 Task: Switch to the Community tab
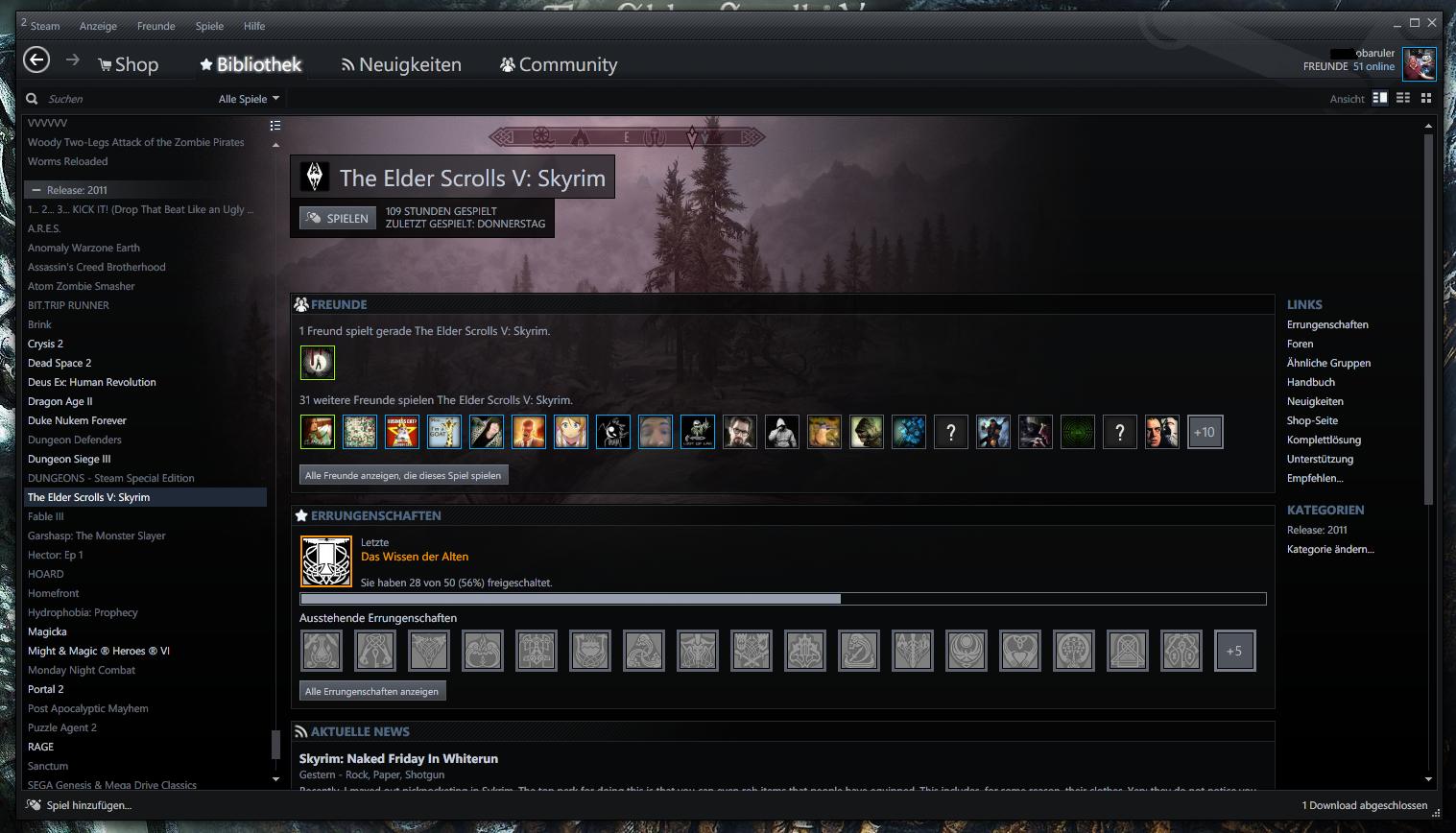pos(559,64)
